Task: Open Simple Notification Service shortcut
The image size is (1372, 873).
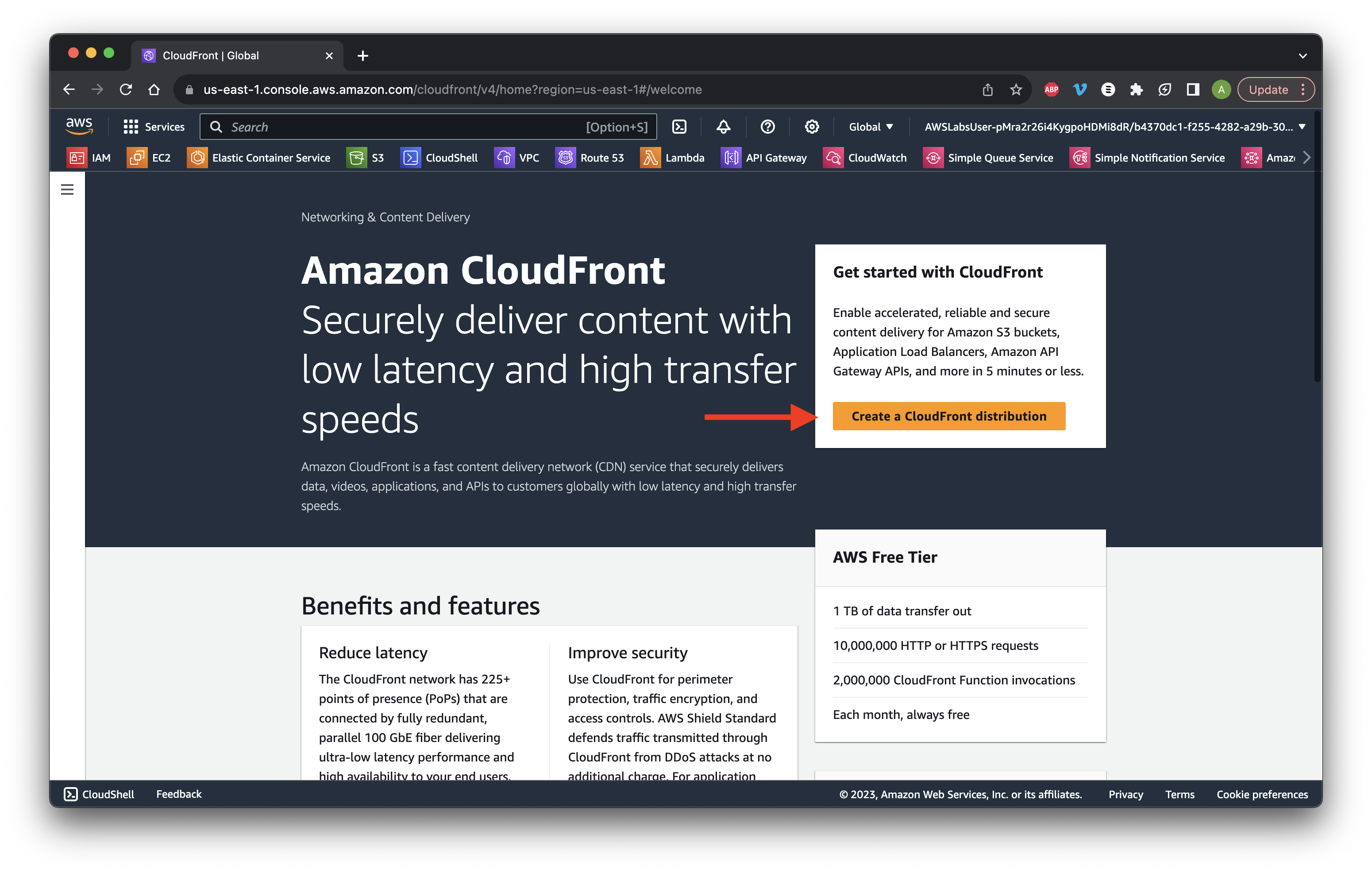Action: pyautogui.click(x=1148, y=158)
